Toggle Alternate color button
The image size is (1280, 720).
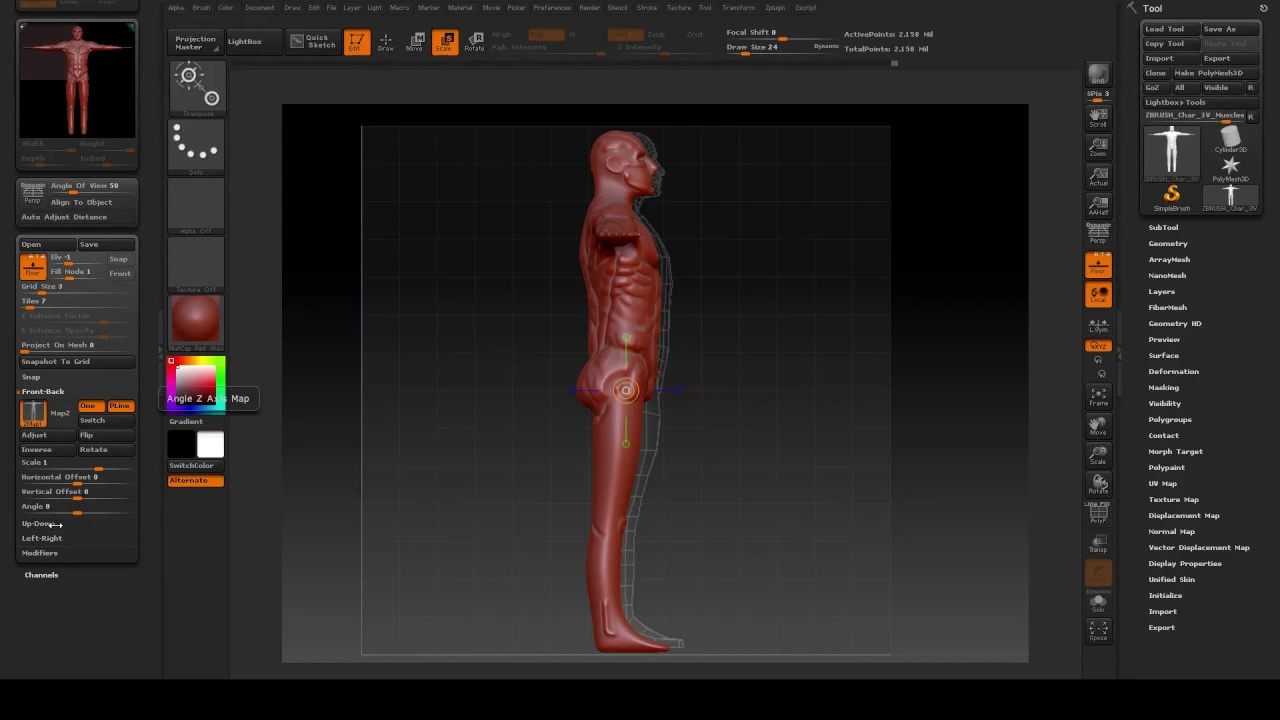196,481
